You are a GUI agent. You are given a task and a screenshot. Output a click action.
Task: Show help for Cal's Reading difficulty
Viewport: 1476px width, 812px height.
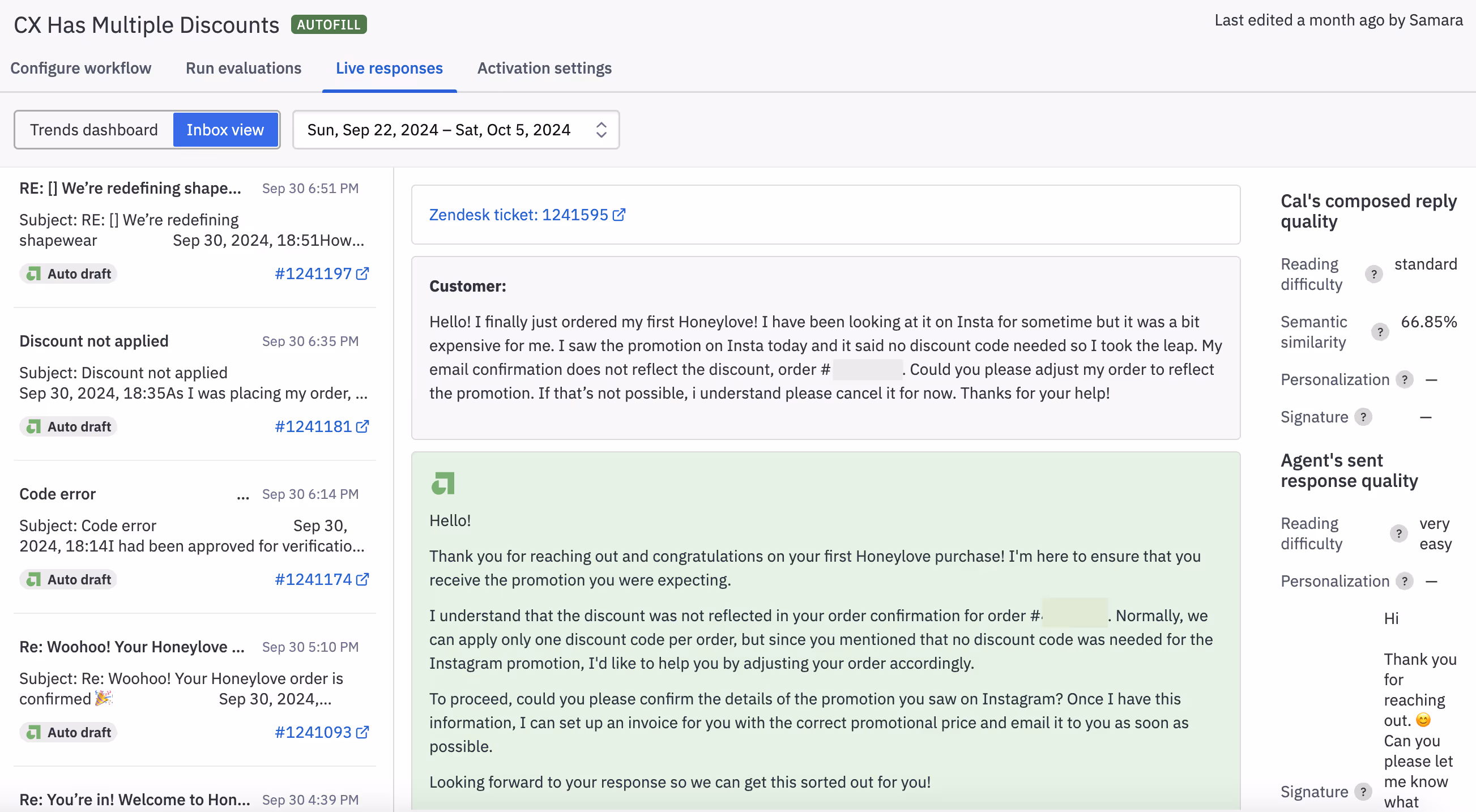1373,275
